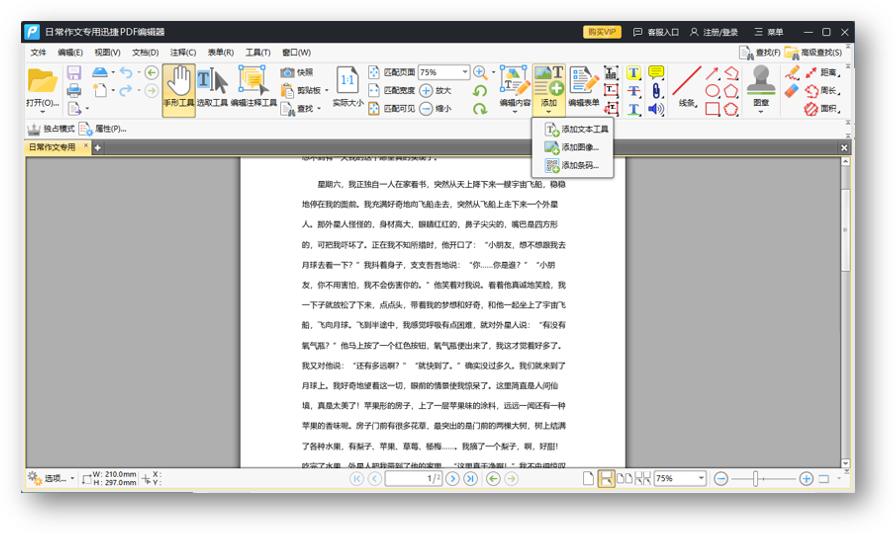Toggle single page layout in status bar
The width and height of the screenshot is (896, 534).
[x=588, y=478]
